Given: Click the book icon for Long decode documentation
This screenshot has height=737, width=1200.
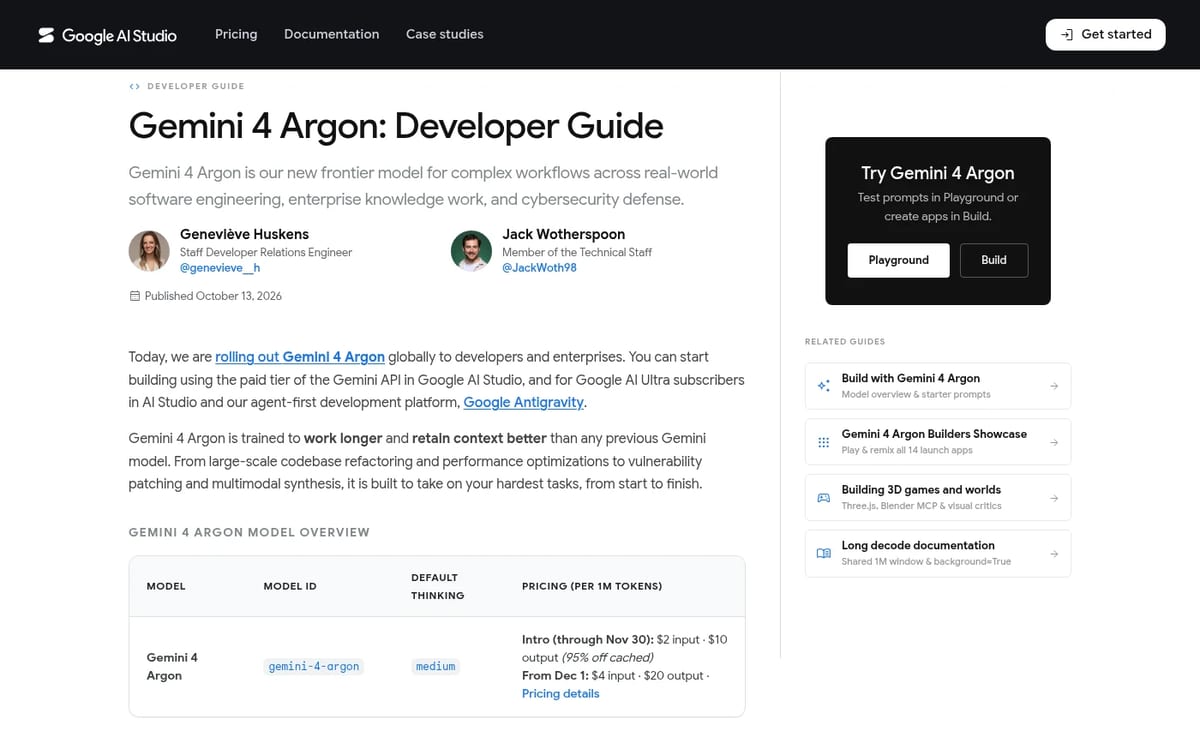Looking at the screenshot, I should tap(823, 553).
